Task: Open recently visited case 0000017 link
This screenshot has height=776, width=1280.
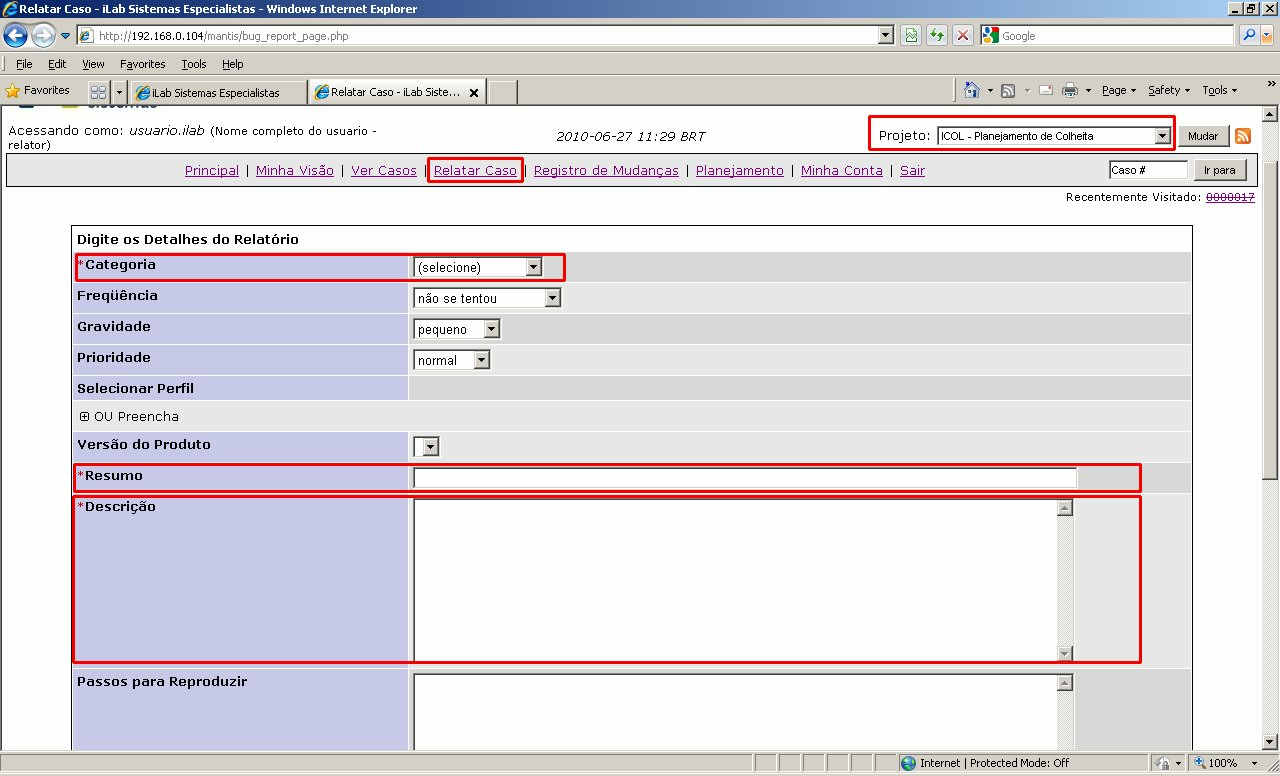Action: point(1230,197)
